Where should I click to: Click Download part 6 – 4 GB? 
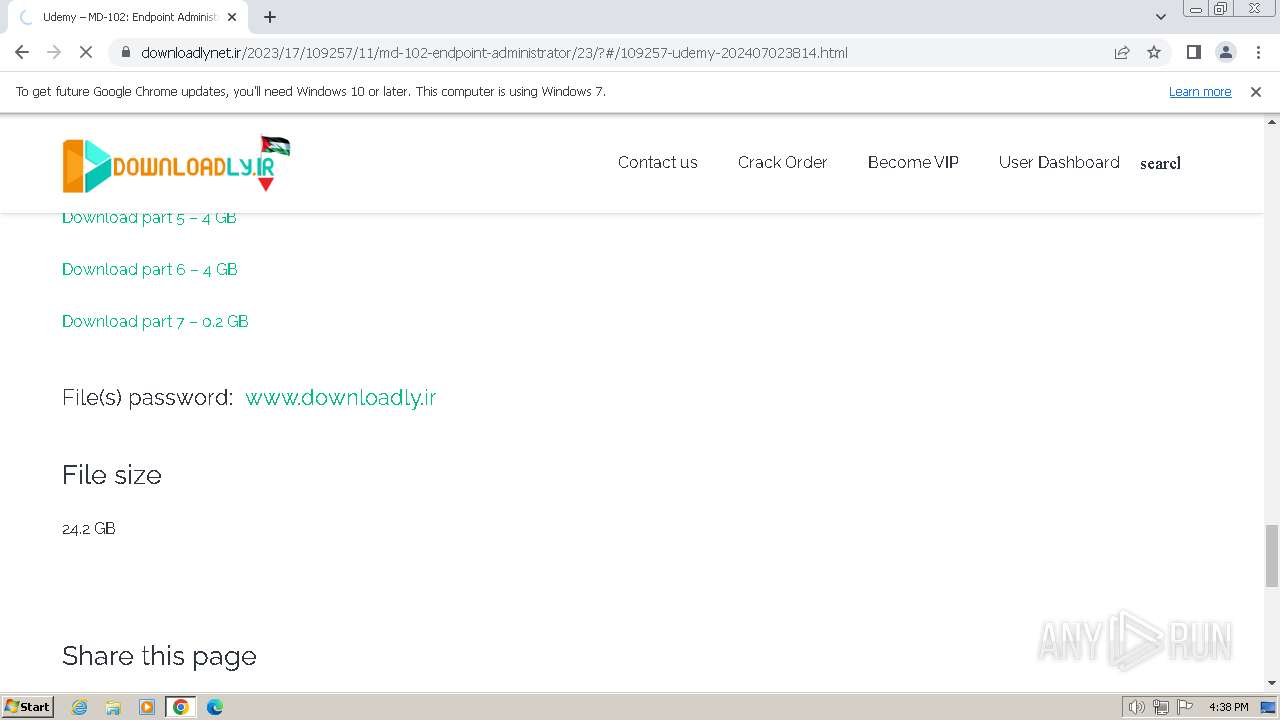pyautogui.click(x=150, y=269)
